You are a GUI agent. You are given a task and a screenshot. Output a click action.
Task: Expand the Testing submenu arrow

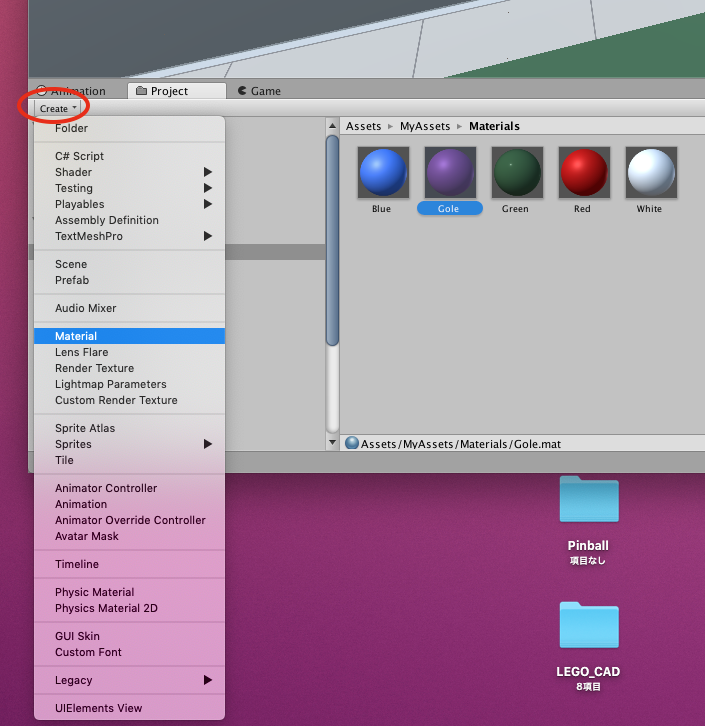point(208,188)
